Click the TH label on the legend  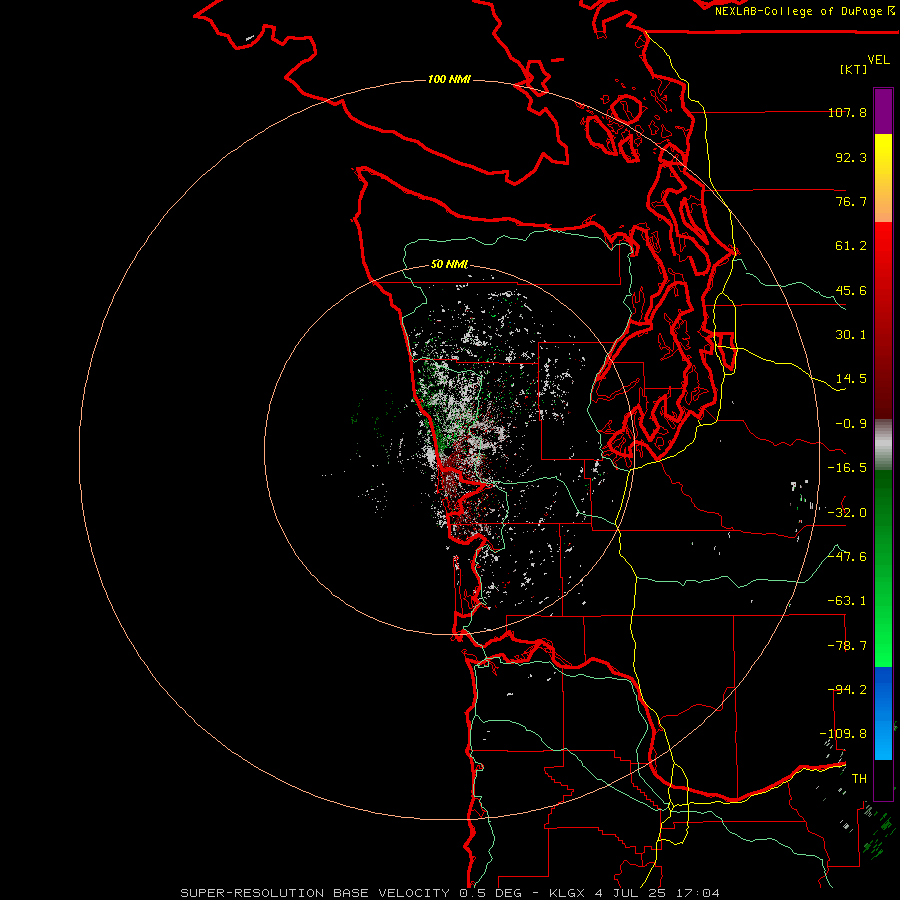click(859, 779)
